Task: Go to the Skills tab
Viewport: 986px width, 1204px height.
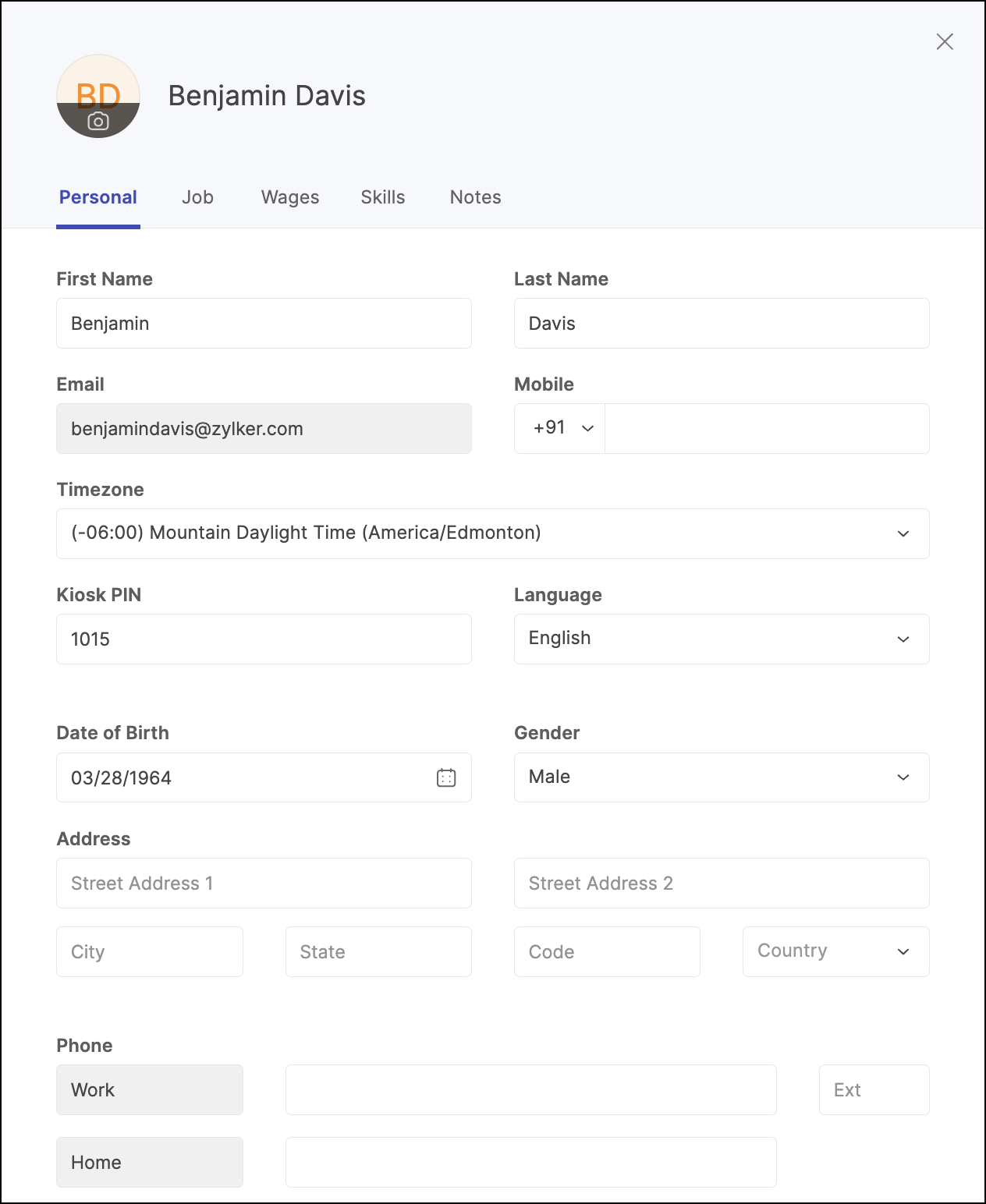Action: click(383, 197)
